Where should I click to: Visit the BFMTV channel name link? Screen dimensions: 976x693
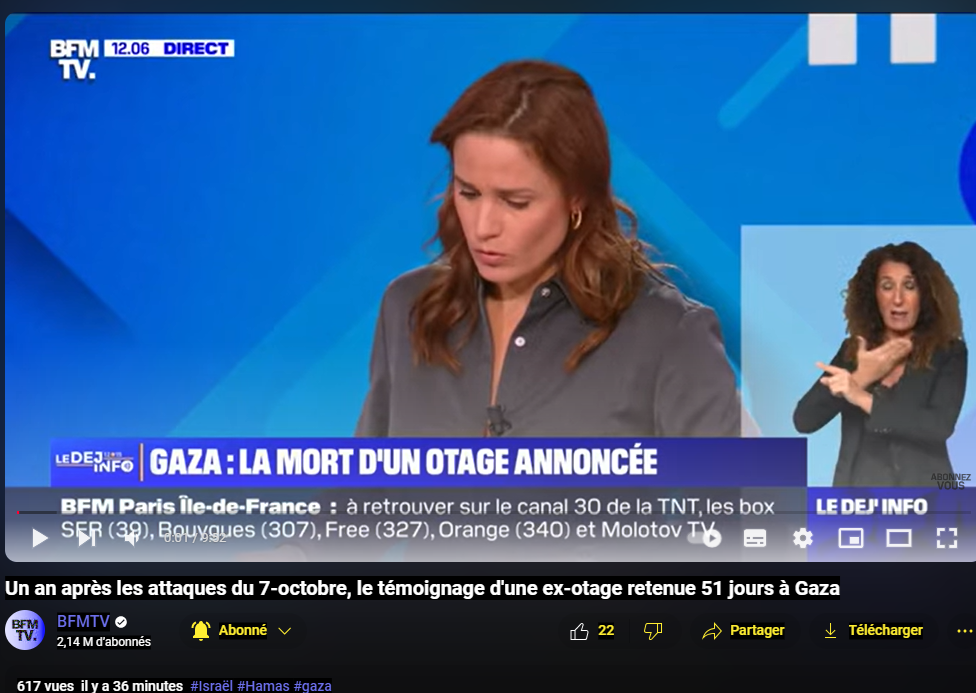pos(83,621)
